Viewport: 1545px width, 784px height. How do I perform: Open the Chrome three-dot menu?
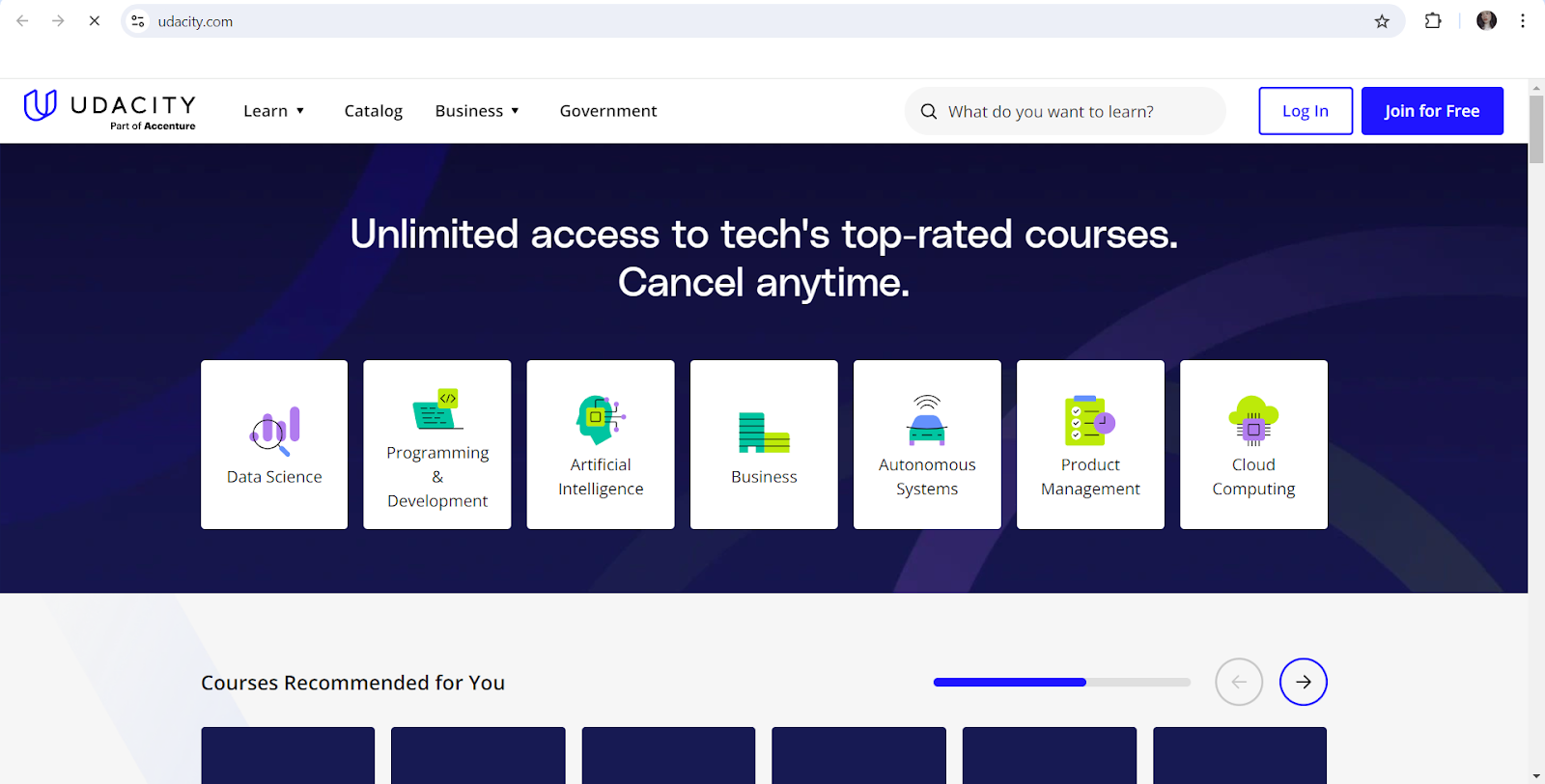point(1523,20)
